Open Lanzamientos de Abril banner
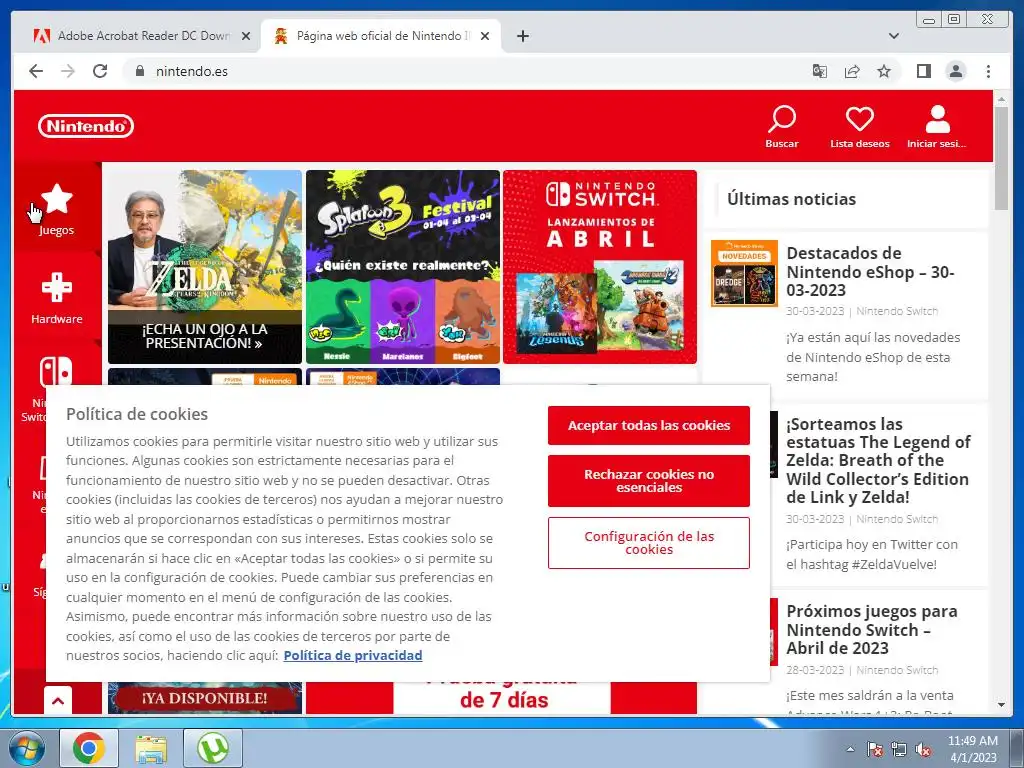The height and width of the screenshot is (768, 1024). pos(600,266)
